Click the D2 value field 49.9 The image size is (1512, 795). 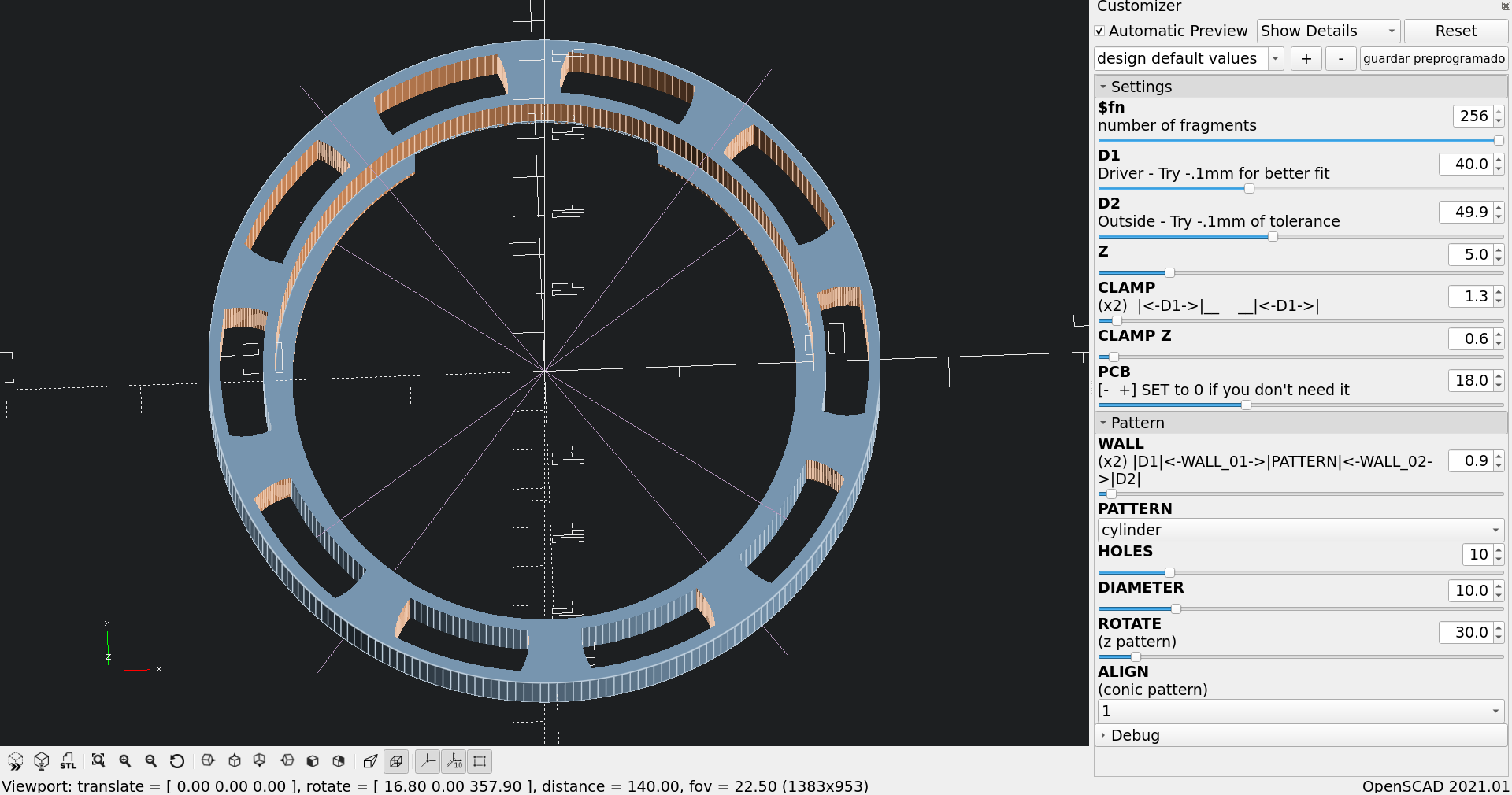tap(1466, 212)
